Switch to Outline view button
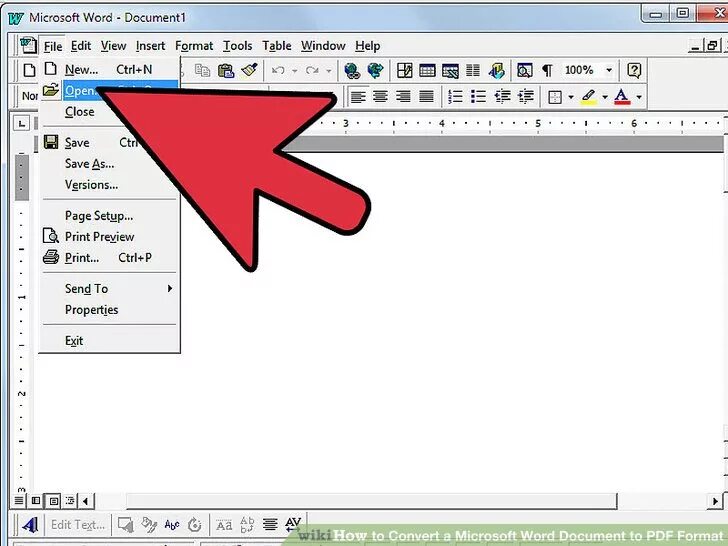This screenshot has height=546, width=728. (70, 501)
